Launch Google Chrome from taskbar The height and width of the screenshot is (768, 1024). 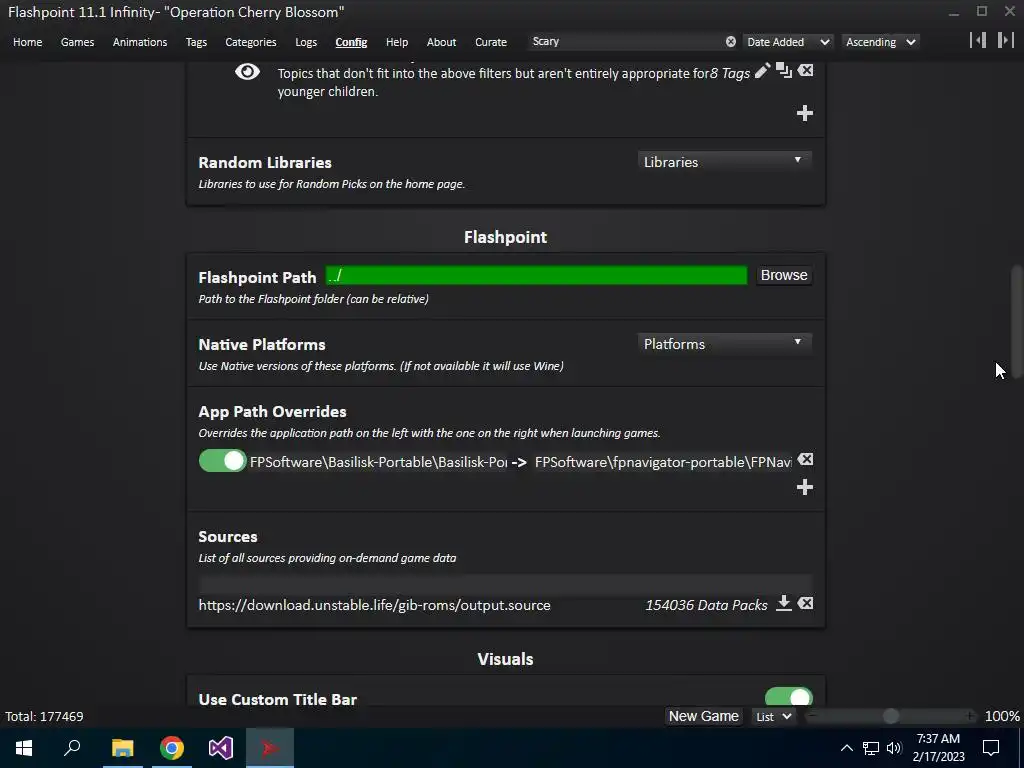pos(172,748)
